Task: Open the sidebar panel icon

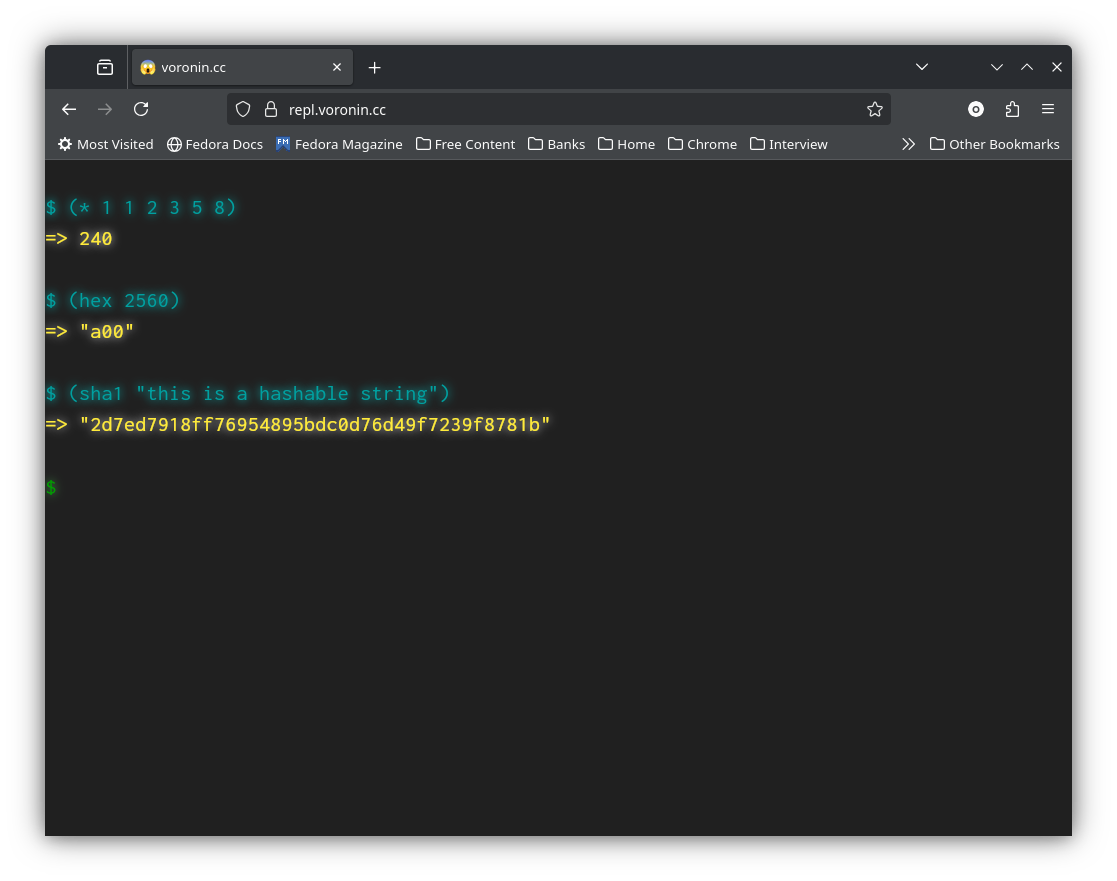Action: pyautogui.click(x=104, y=67)
